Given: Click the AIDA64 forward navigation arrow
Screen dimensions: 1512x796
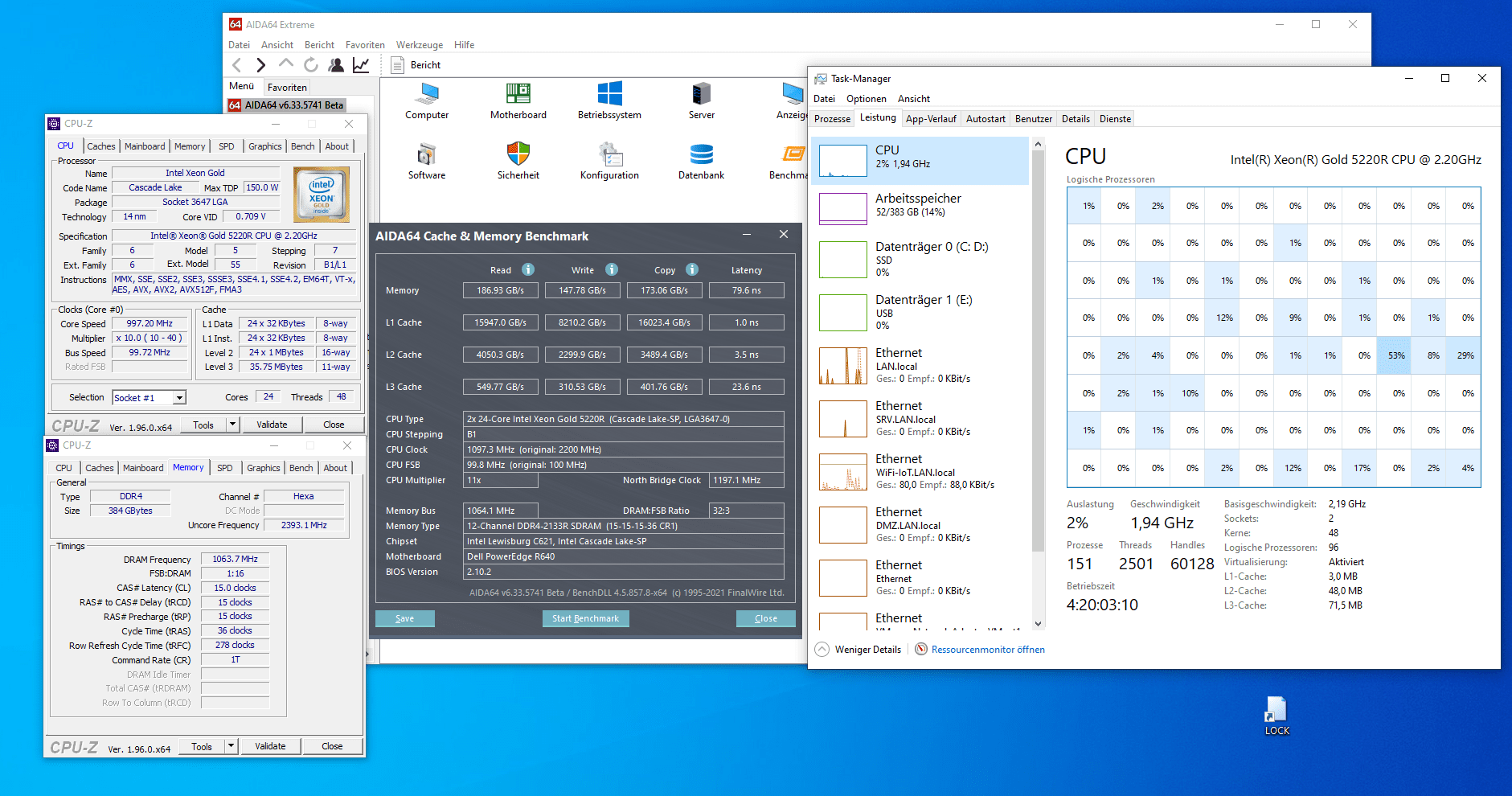Looking at the screenshot, I should pos(260,65).
